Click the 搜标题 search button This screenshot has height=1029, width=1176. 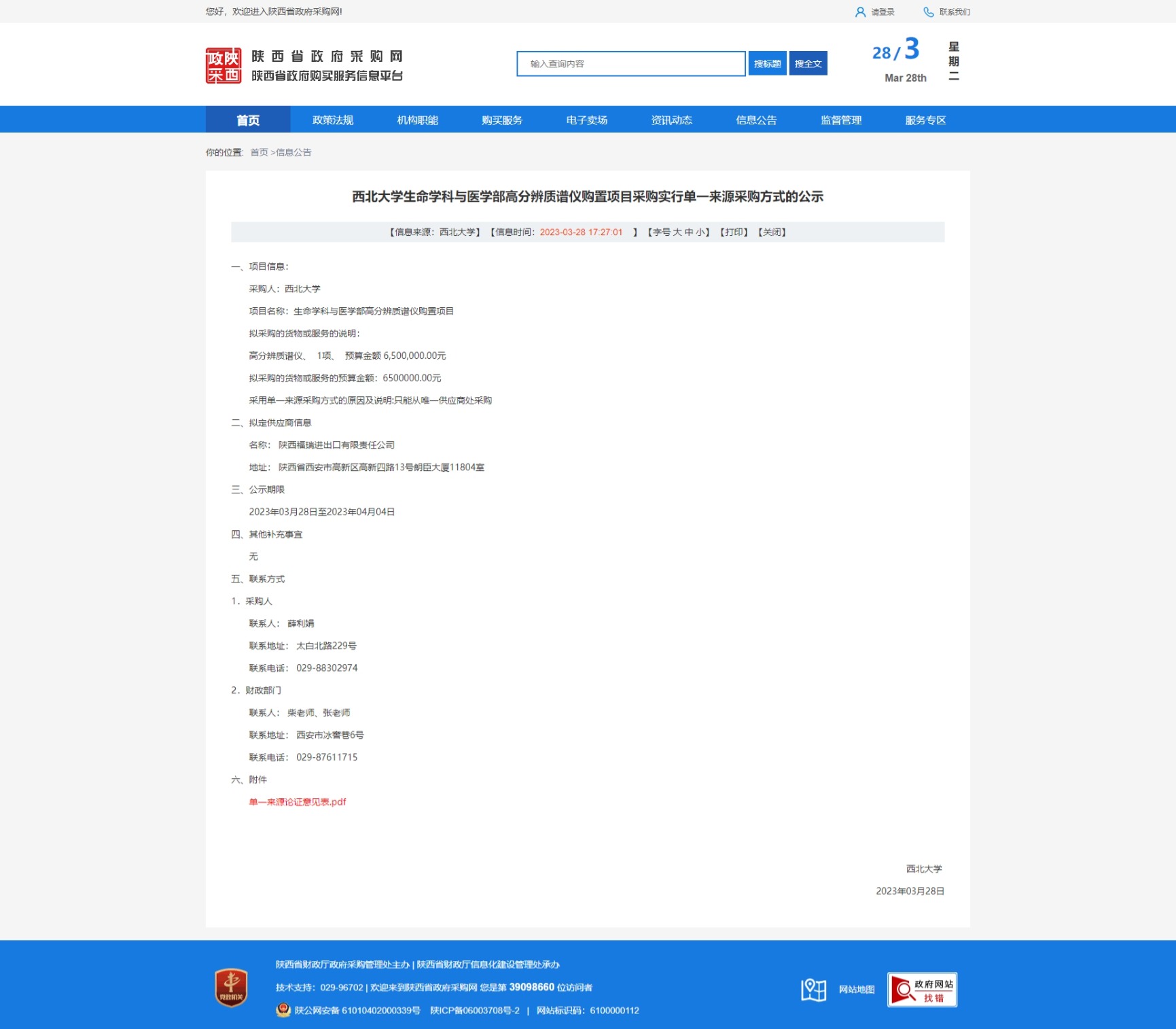pyautogui.click(x=767, y=64)
